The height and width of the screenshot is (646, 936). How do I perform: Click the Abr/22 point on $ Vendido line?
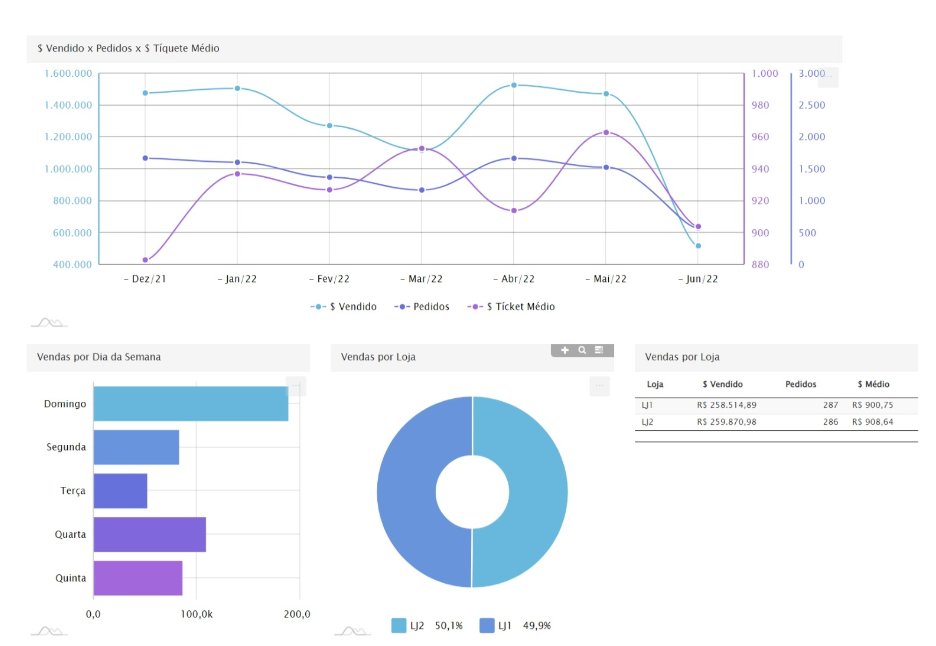tap(513, 85)
